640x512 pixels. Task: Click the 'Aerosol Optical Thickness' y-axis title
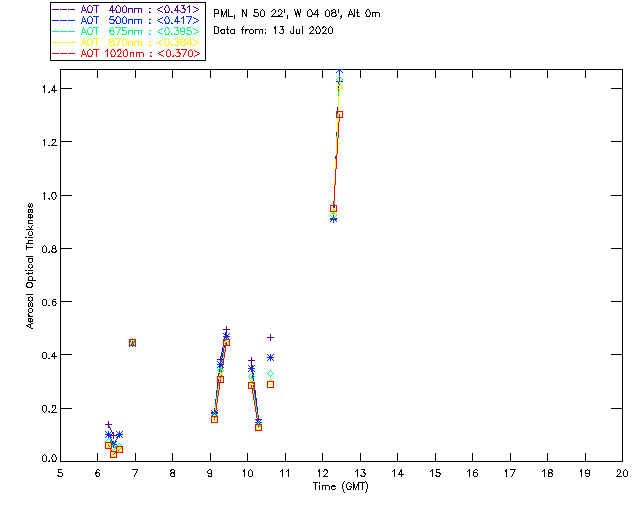30,266
